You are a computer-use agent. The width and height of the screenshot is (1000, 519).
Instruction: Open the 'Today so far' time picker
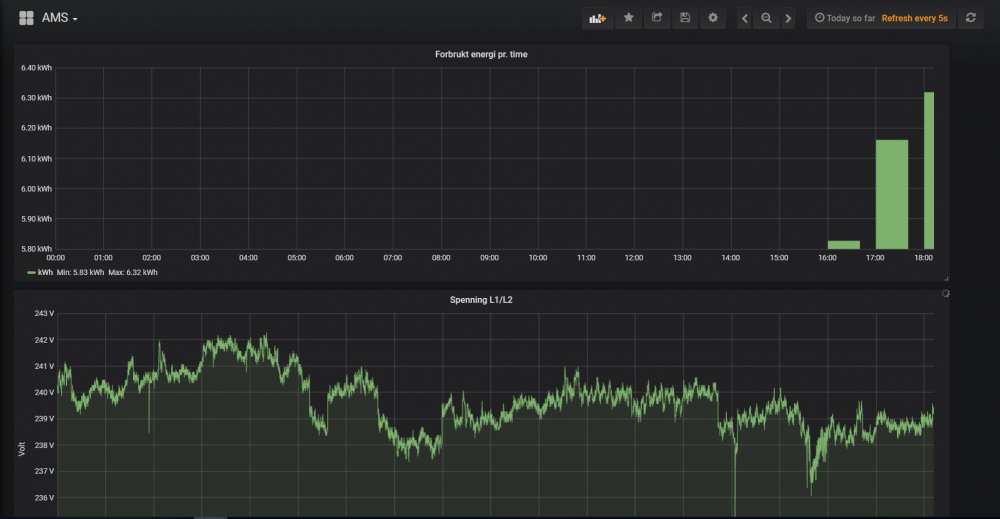pyautogui.click(x=845, y=18)
